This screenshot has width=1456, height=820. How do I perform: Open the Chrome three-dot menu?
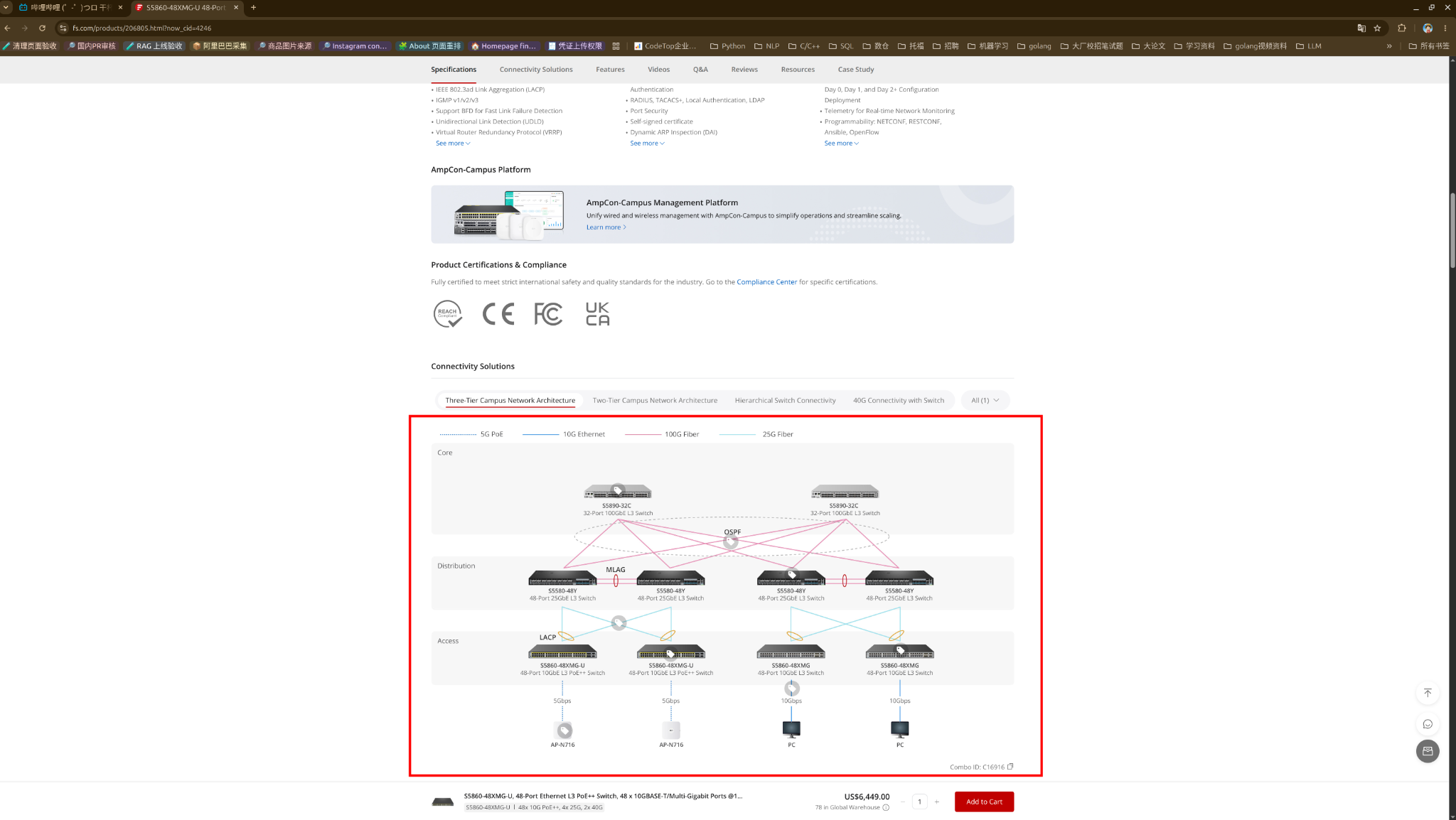click(x=1445, y=28)
